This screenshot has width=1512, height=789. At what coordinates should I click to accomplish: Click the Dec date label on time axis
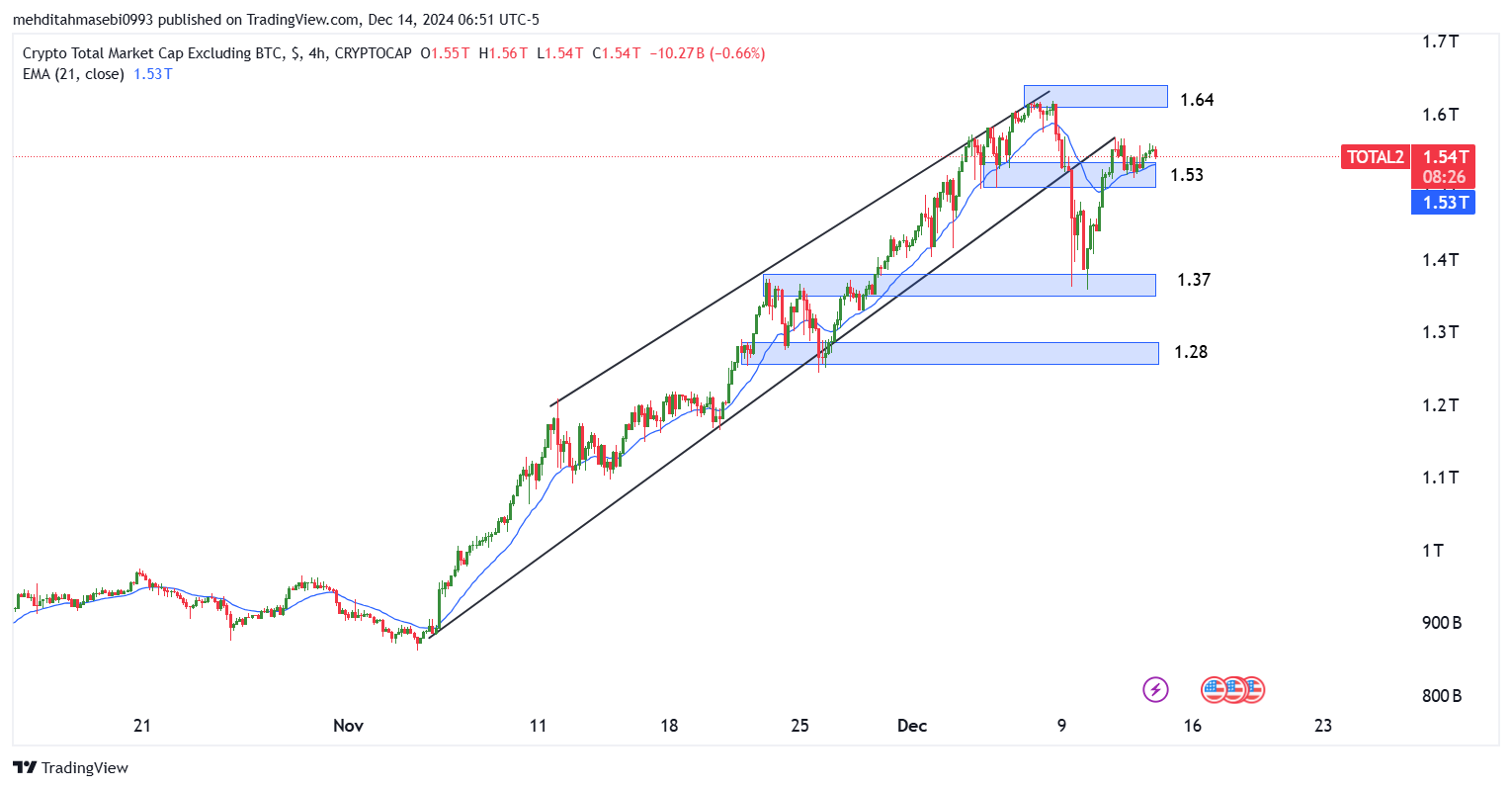click(912, 726)
